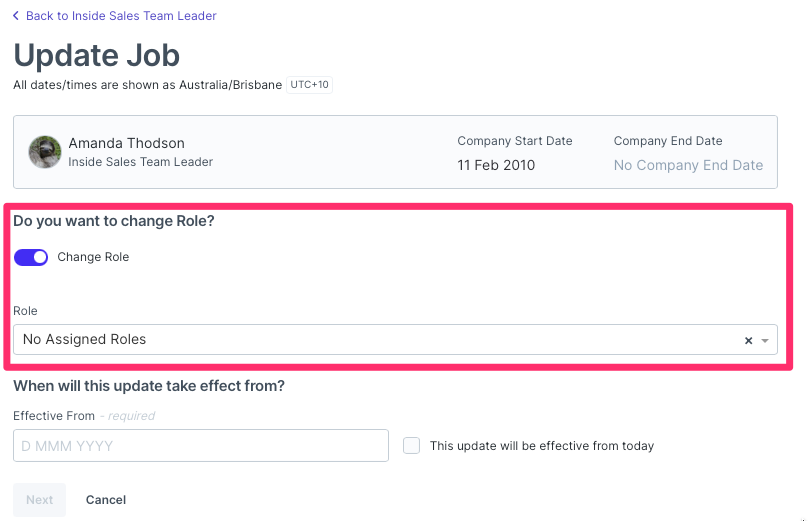Click Amanda Thodson's name

pyautogui.click(x=127, y=143)
